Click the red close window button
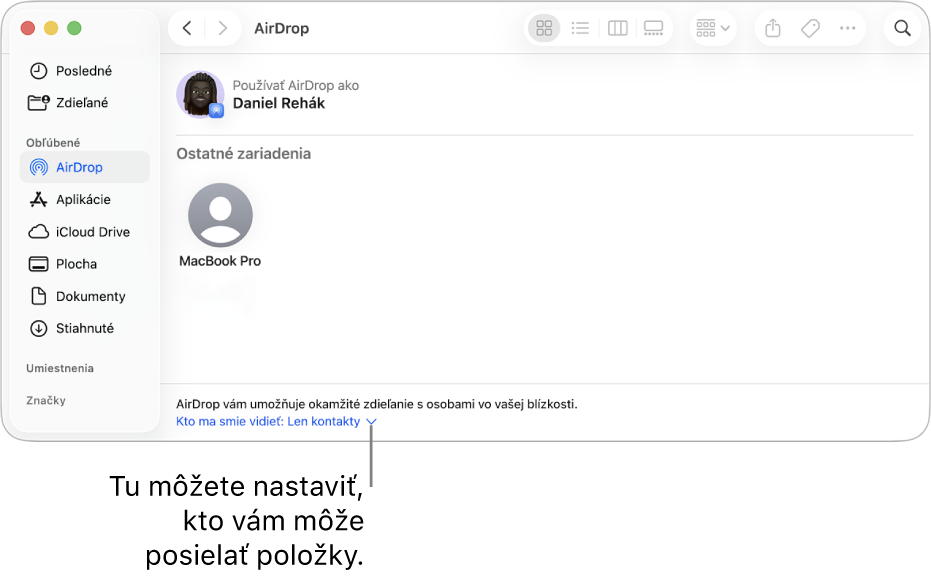The image size is (931, 577). [x=28, y=28]
